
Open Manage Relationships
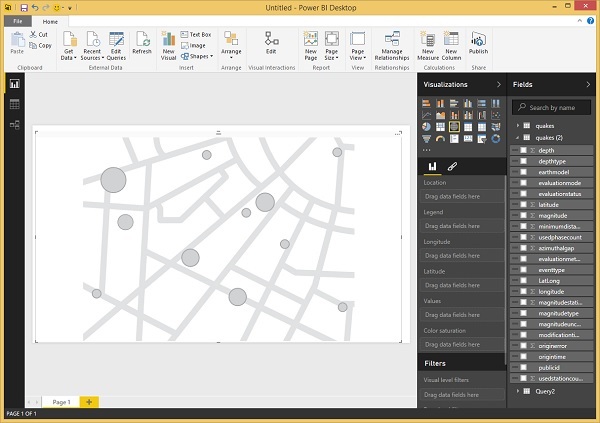(392, 40)
